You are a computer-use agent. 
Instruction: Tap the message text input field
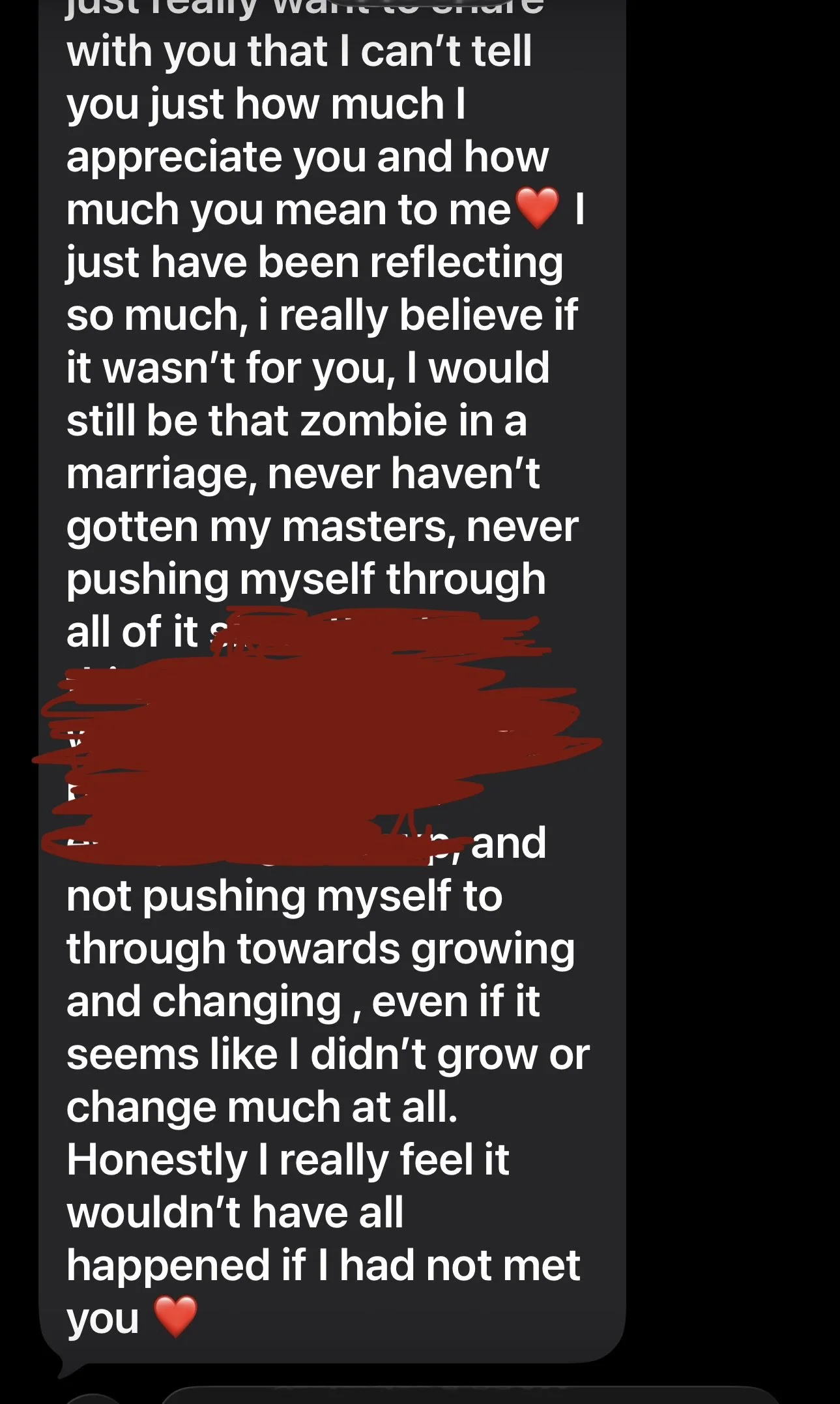pos(466,1396)
